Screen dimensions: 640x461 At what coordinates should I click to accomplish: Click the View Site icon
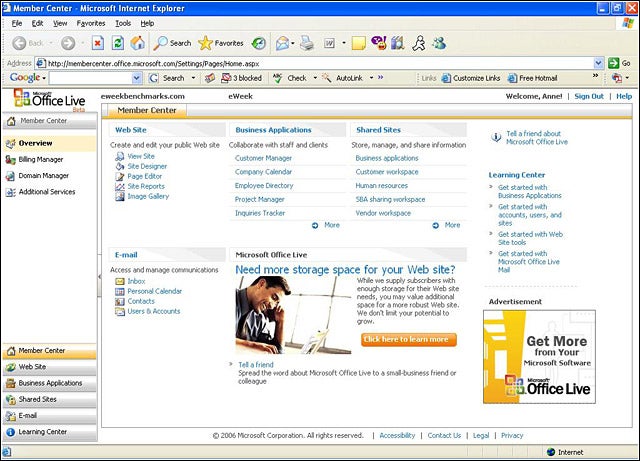tap(120, 156)
